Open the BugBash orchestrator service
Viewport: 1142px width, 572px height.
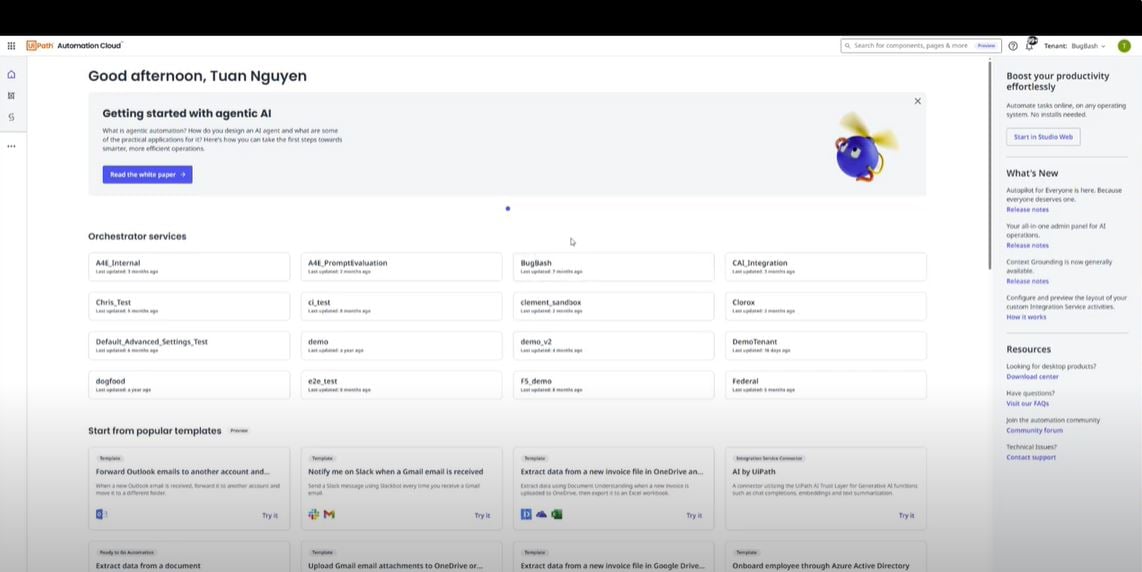coord(613,267)
